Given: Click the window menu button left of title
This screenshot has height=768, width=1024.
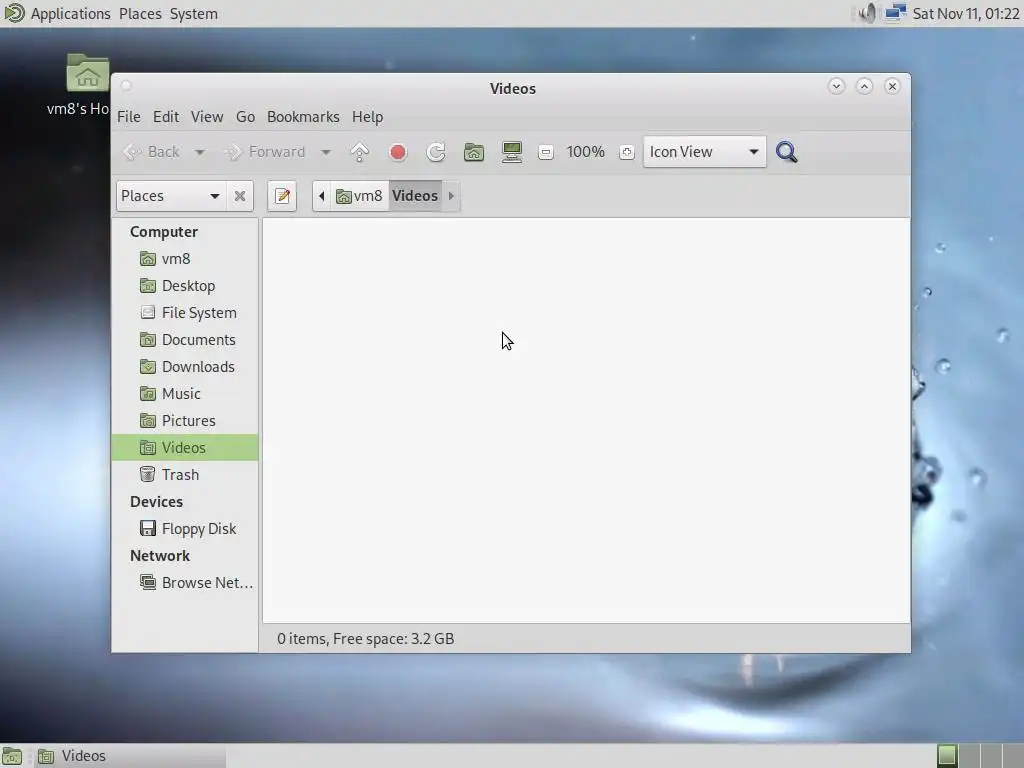Looking at the screenshot, I should [126, 86].
